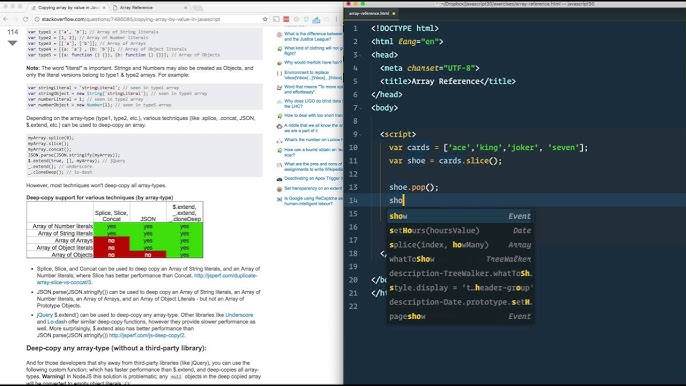Screen dimensions: 686x386
Task: Choose 'splice(index, howMany)' autocomplete suggestion
Action: pyautogui.click(x=460, y=245)
